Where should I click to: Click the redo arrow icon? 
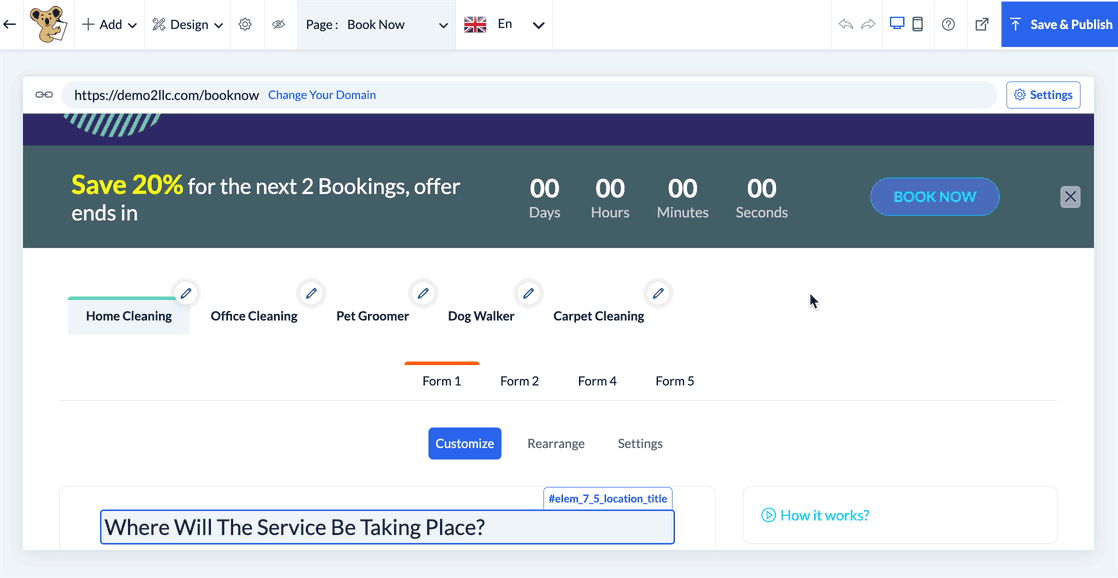pos(868,24)
